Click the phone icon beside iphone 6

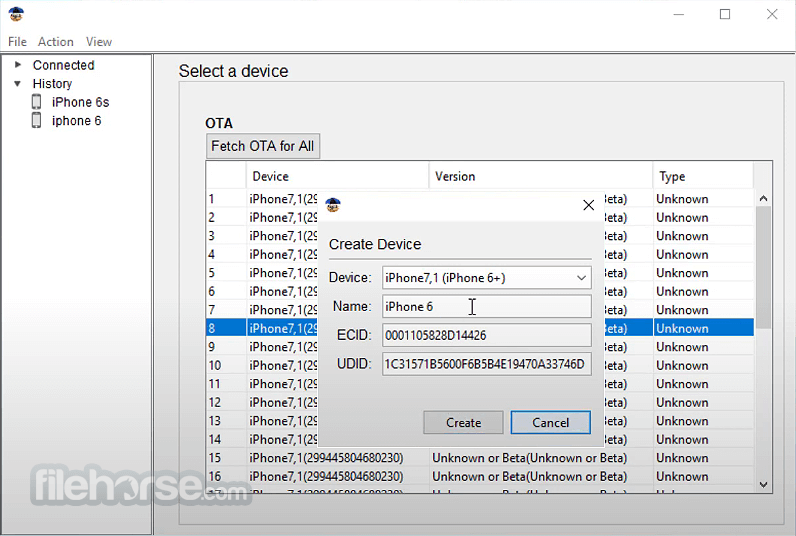coord(37,120)
